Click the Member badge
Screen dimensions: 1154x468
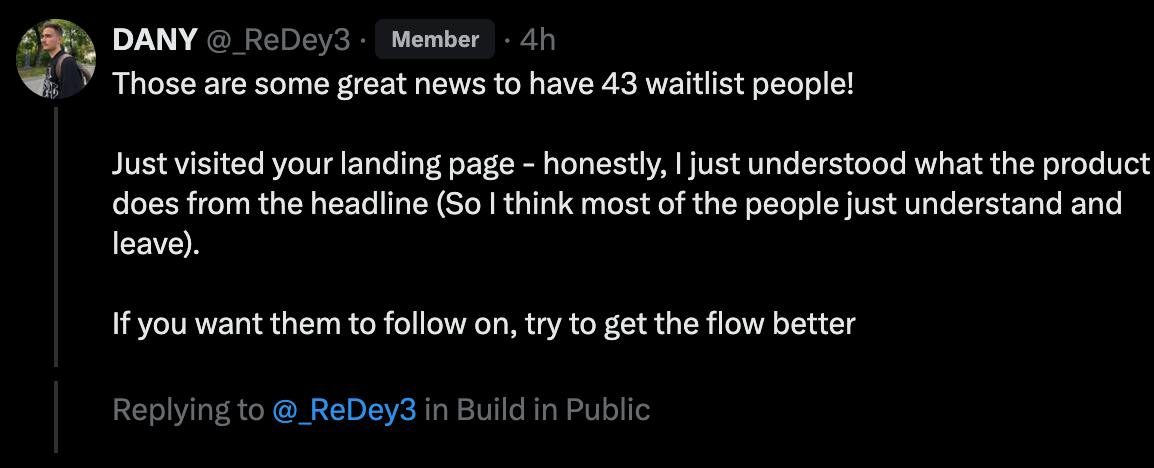tap(435, 40)
